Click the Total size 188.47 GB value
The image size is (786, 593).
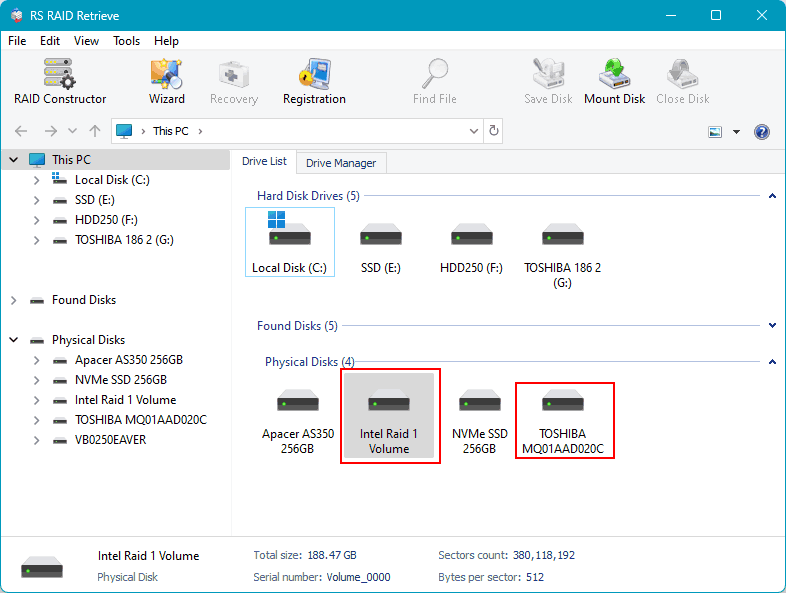tap(332, 555)
